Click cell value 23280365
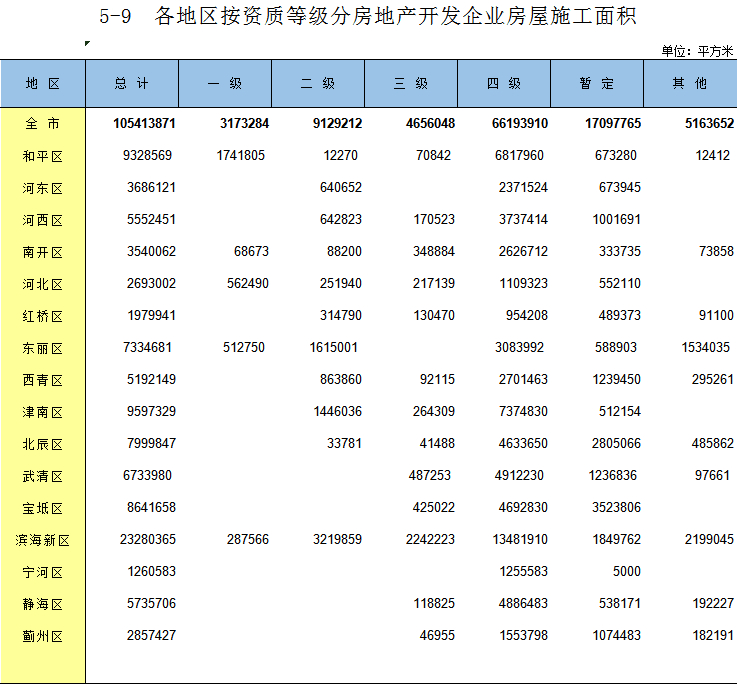This screenshot has height=684, width=737. tap(148, 539)
